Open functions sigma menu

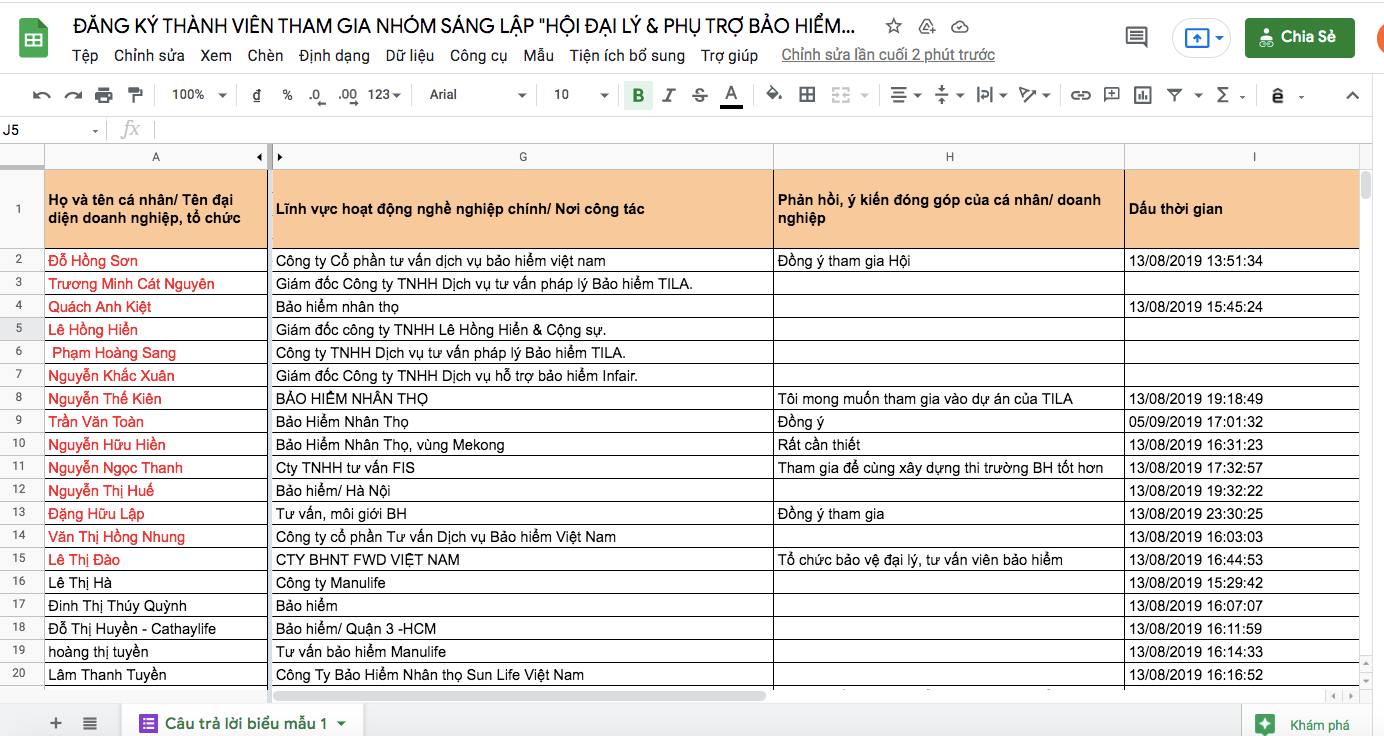click(1229, 95)
